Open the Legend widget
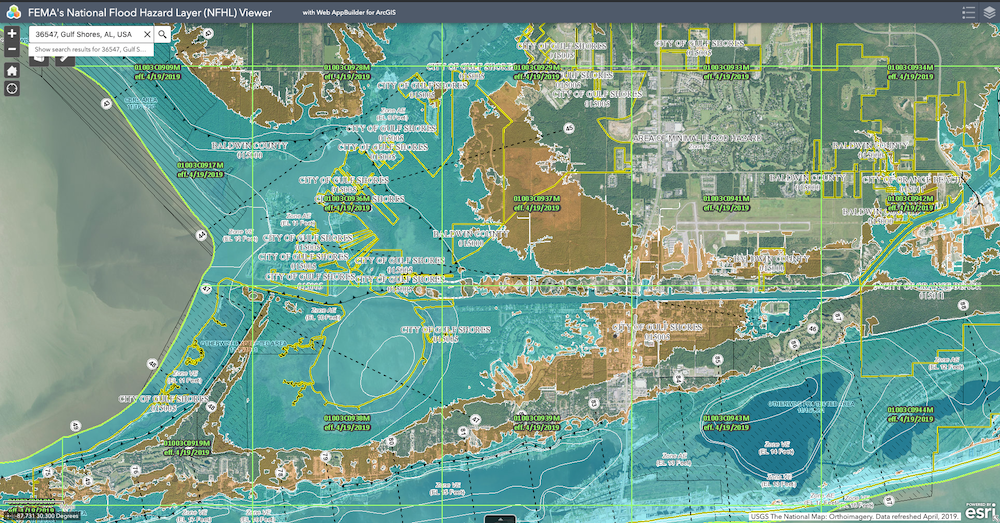1000x523 pixels. (968, 12)
